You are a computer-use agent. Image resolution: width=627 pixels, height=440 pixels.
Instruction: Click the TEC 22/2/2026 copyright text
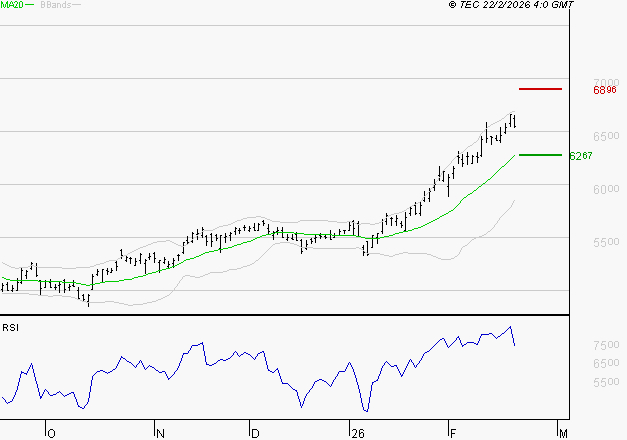(511, 5)
